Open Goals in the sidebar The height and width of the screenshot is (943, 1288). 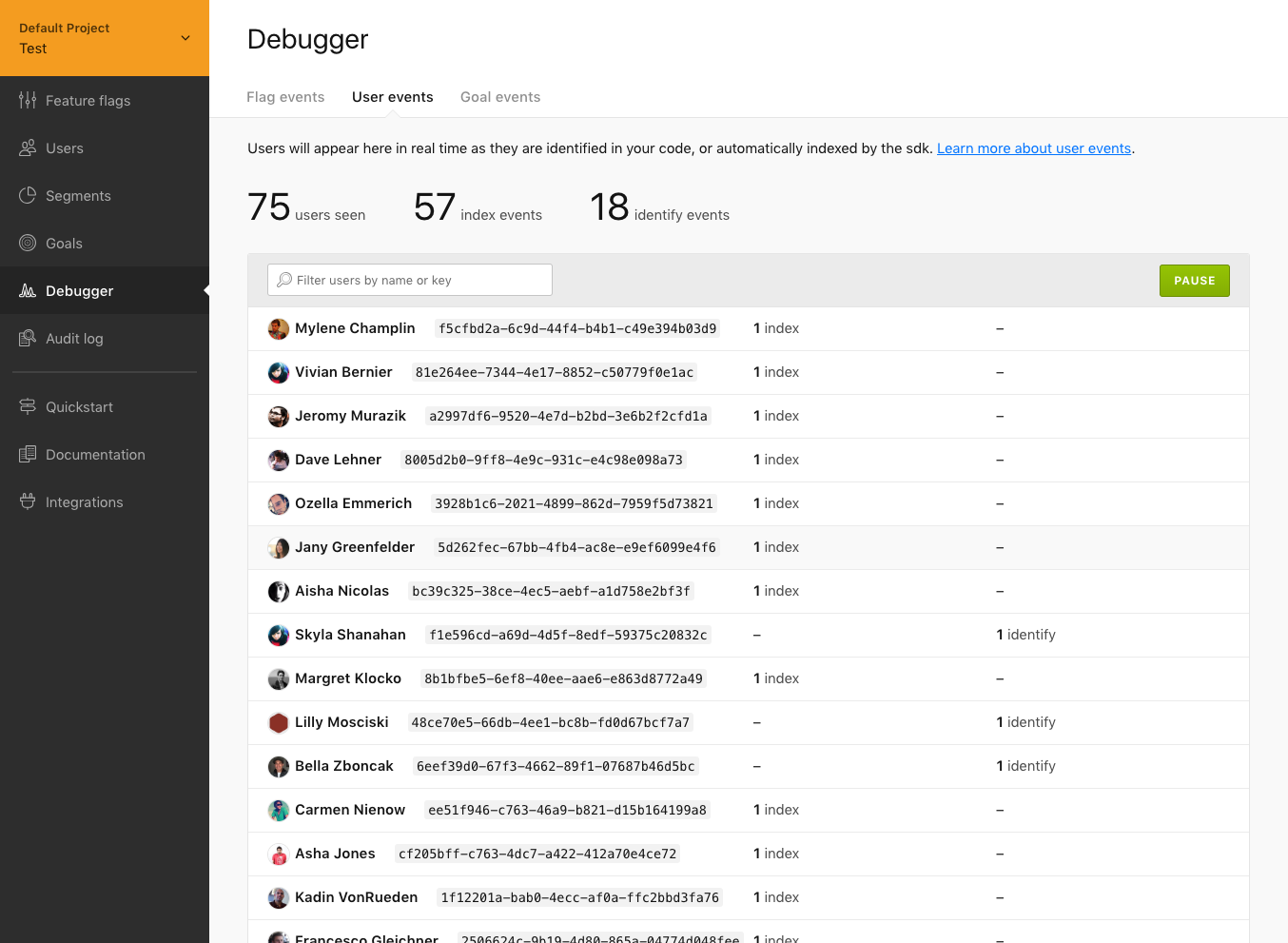[x=105, y=243]
